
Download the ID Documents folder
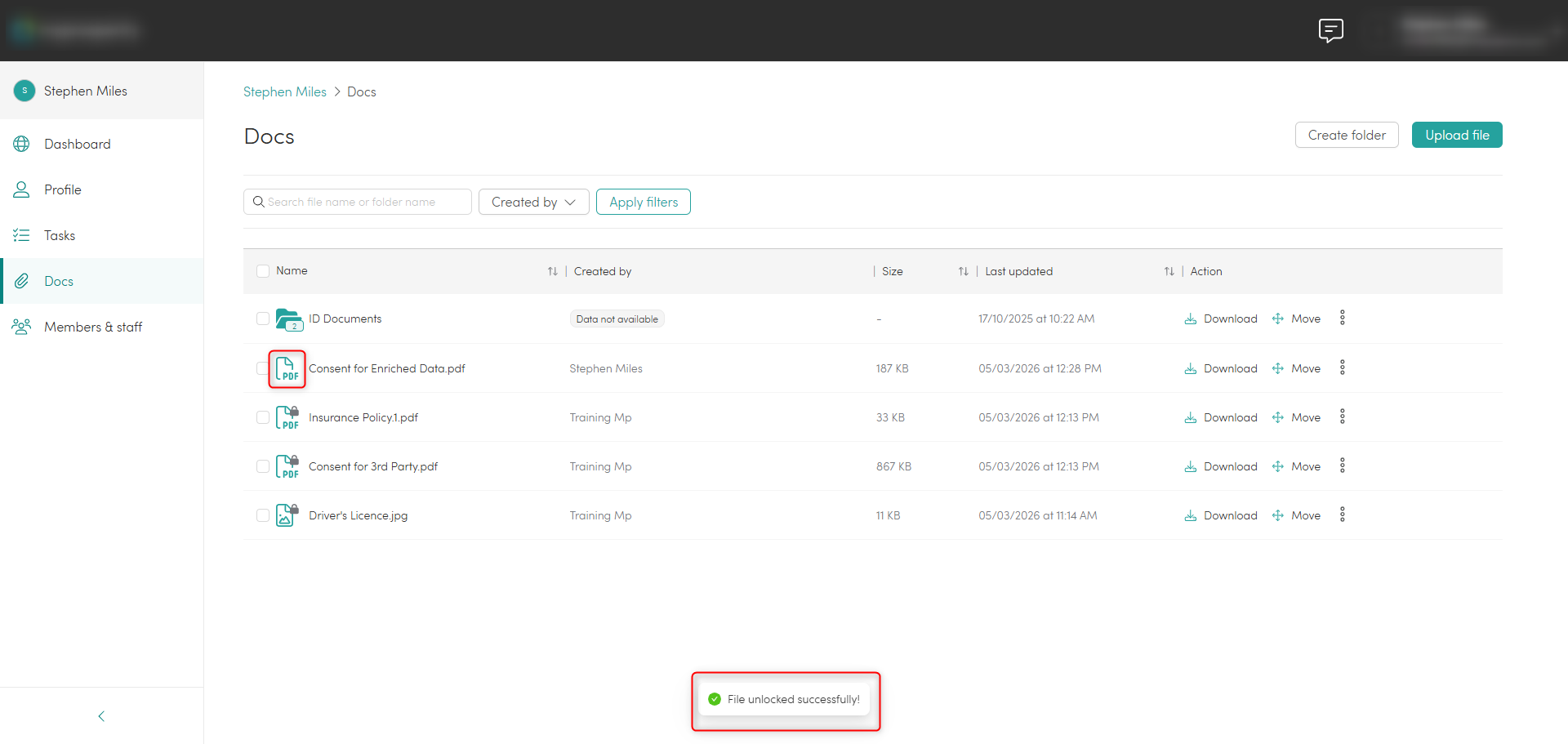pos(1221,319)
